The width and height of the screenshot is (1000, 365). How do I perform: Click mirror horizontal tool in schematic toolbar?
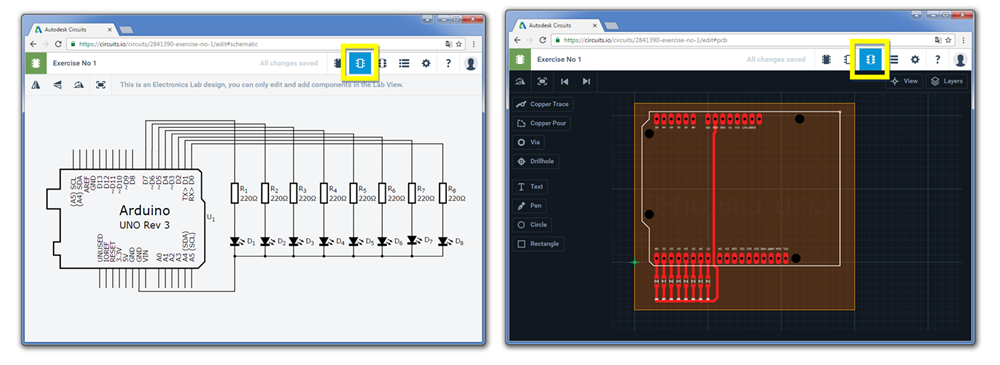click(x=36, y=84)
